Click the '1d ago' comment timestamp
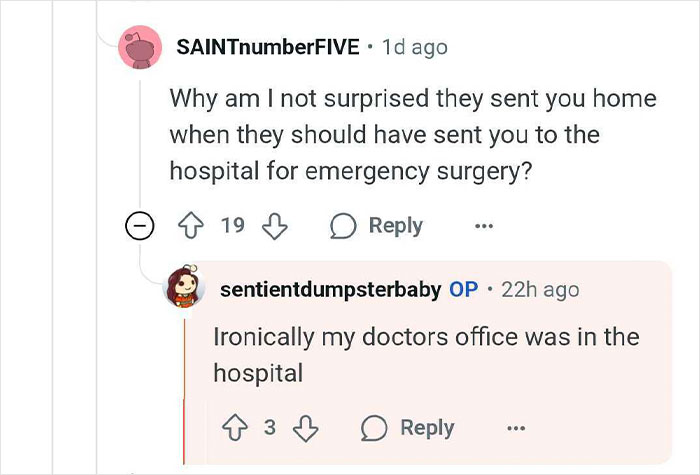Screen dimensions: 700x475 click(414, 47)
